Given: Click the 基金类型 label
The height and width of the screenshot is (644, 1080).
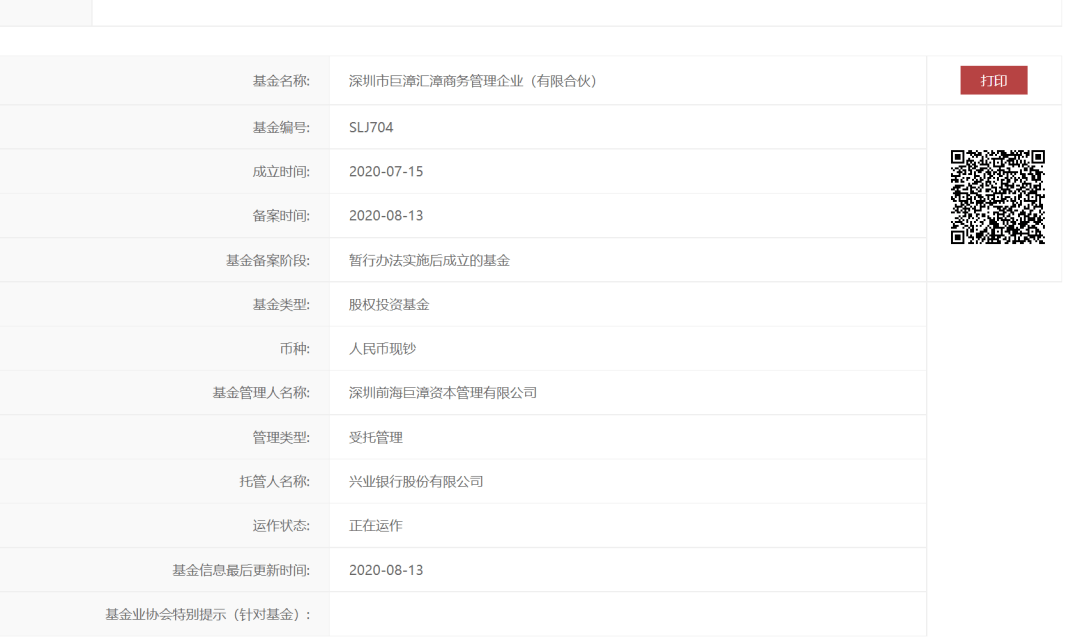Looking at the screenshot, I should [x=281, y=304].
